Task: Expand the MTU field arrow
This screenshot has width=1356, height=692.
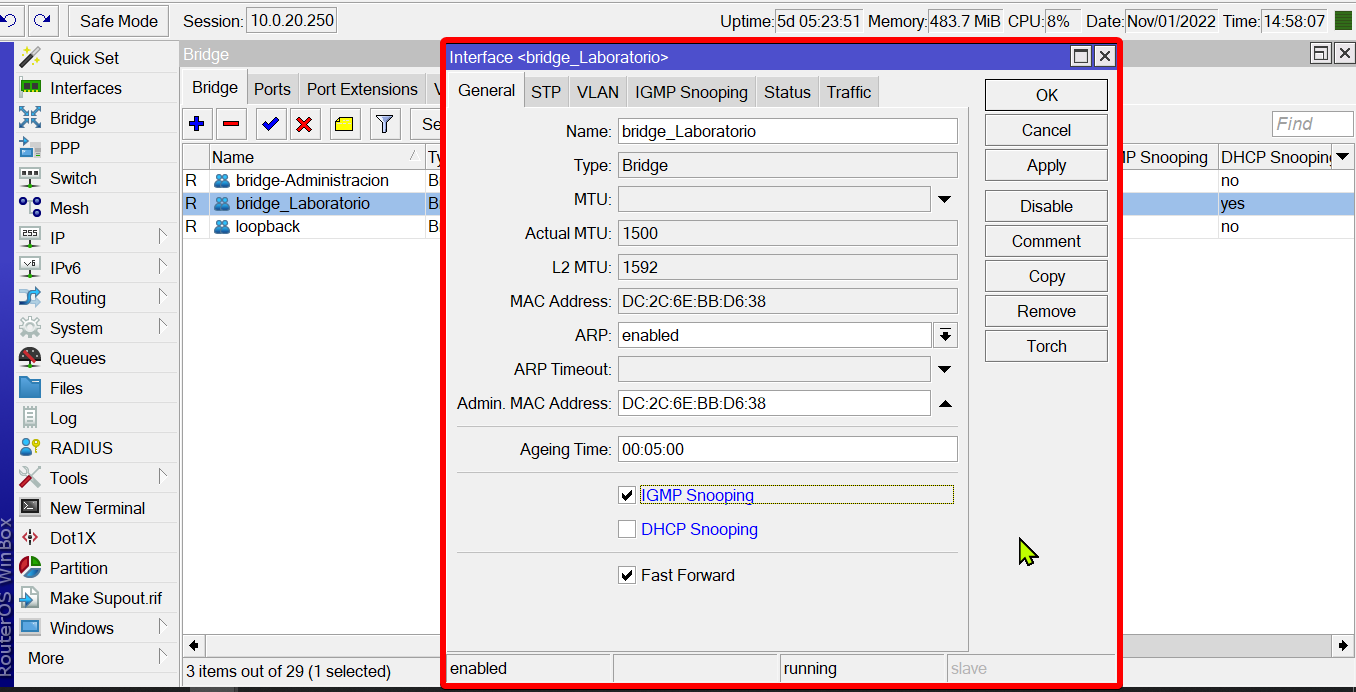Action: point(945,200)
